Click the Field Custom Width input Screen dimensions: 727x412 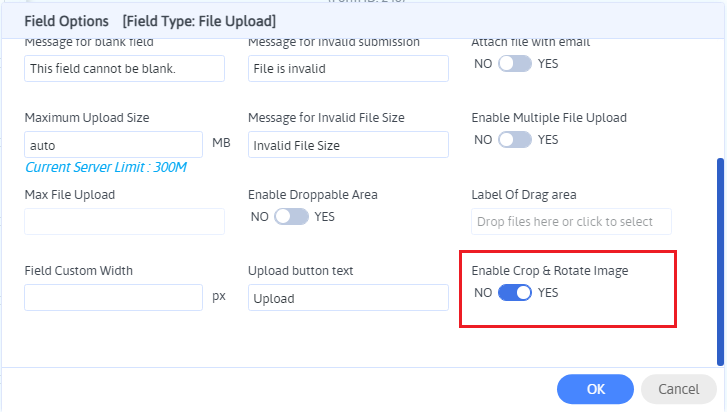(x=113, y=298)
